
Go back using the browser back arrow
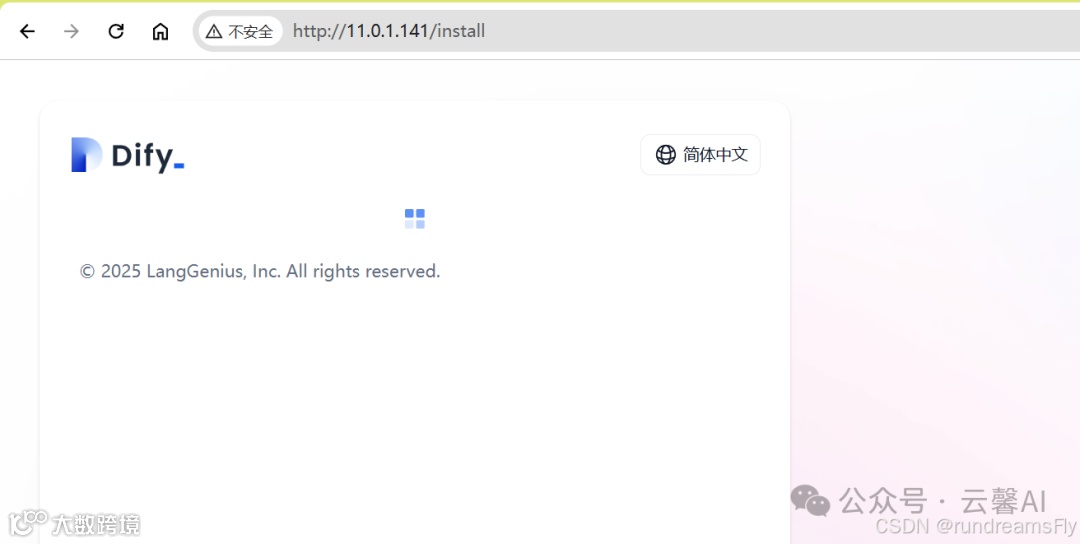point(27,31)
